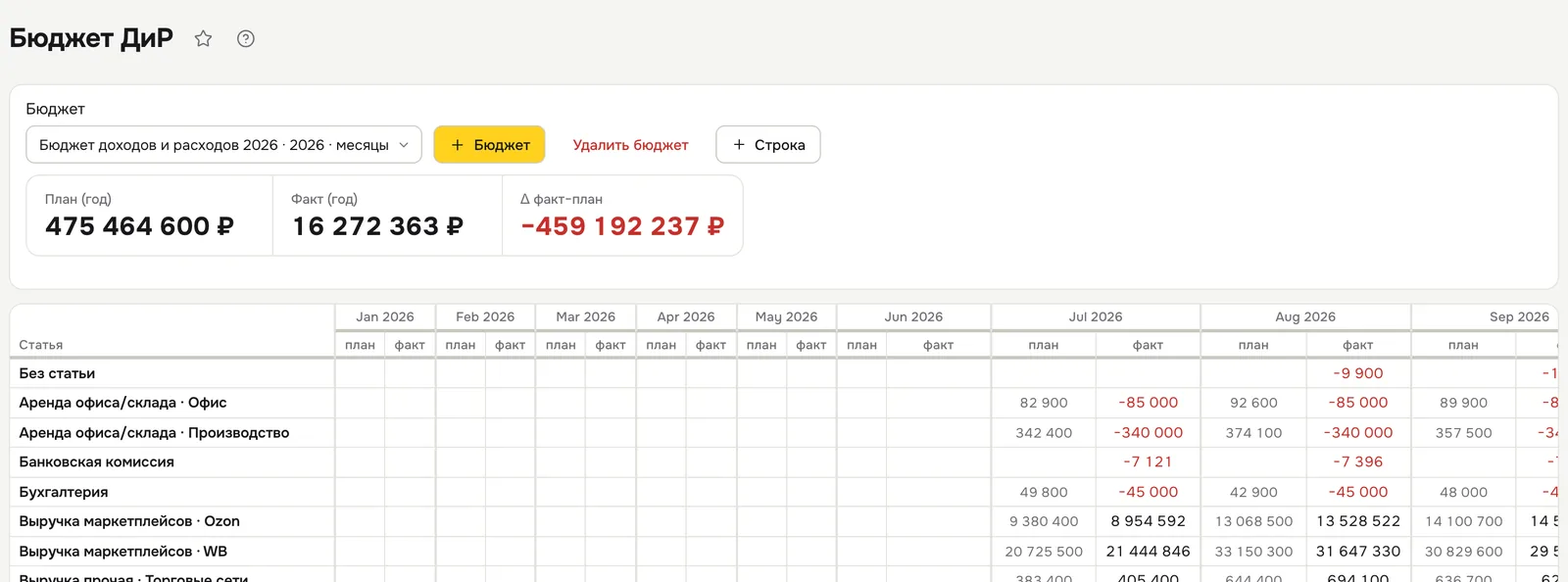Open the budget selection dropdown
Screen dimensions: 1568x582
[223, 145]
